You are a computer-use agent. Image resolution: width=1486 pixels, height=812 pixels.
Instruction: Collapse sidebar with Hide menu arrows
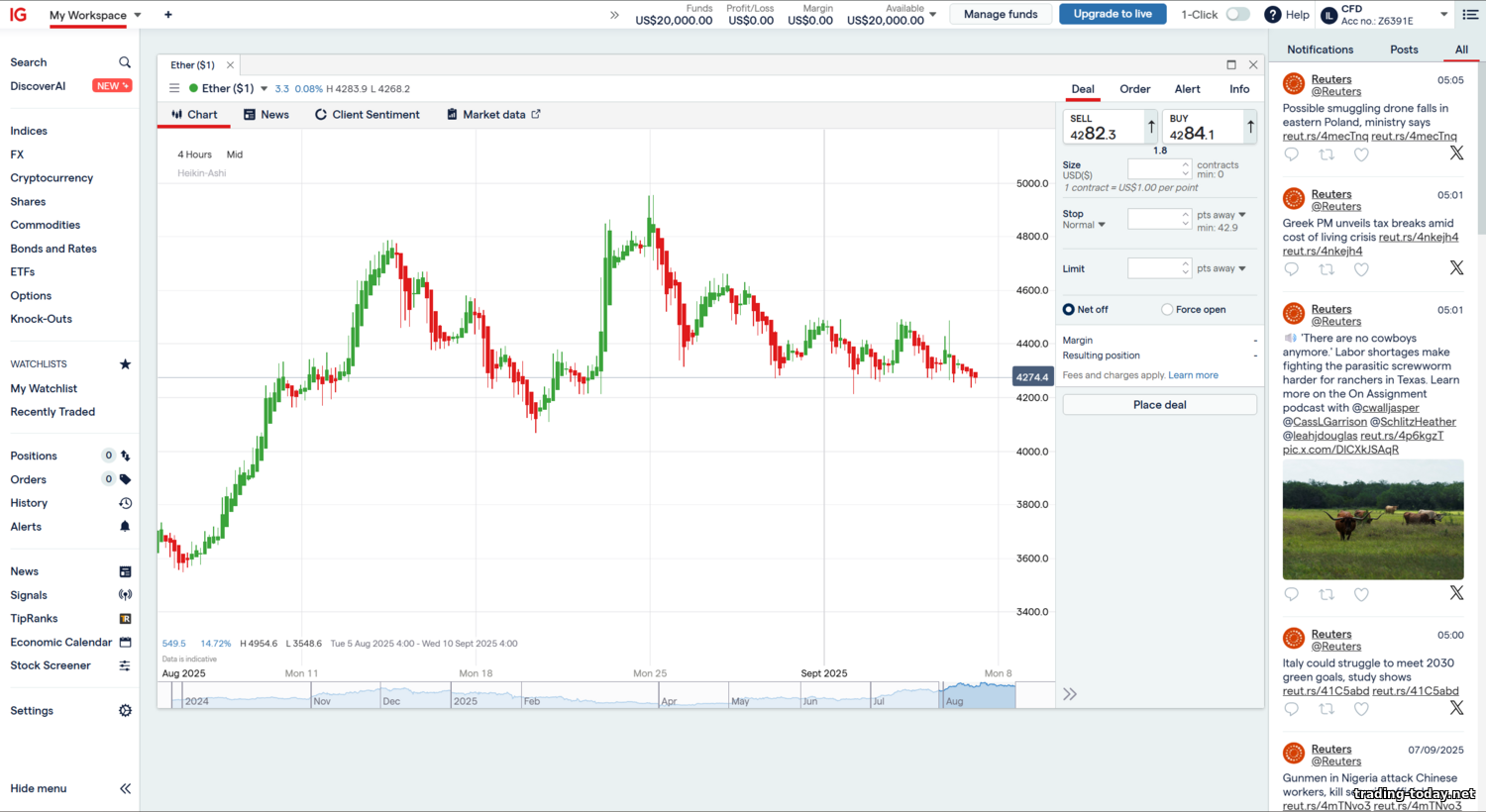125,789
